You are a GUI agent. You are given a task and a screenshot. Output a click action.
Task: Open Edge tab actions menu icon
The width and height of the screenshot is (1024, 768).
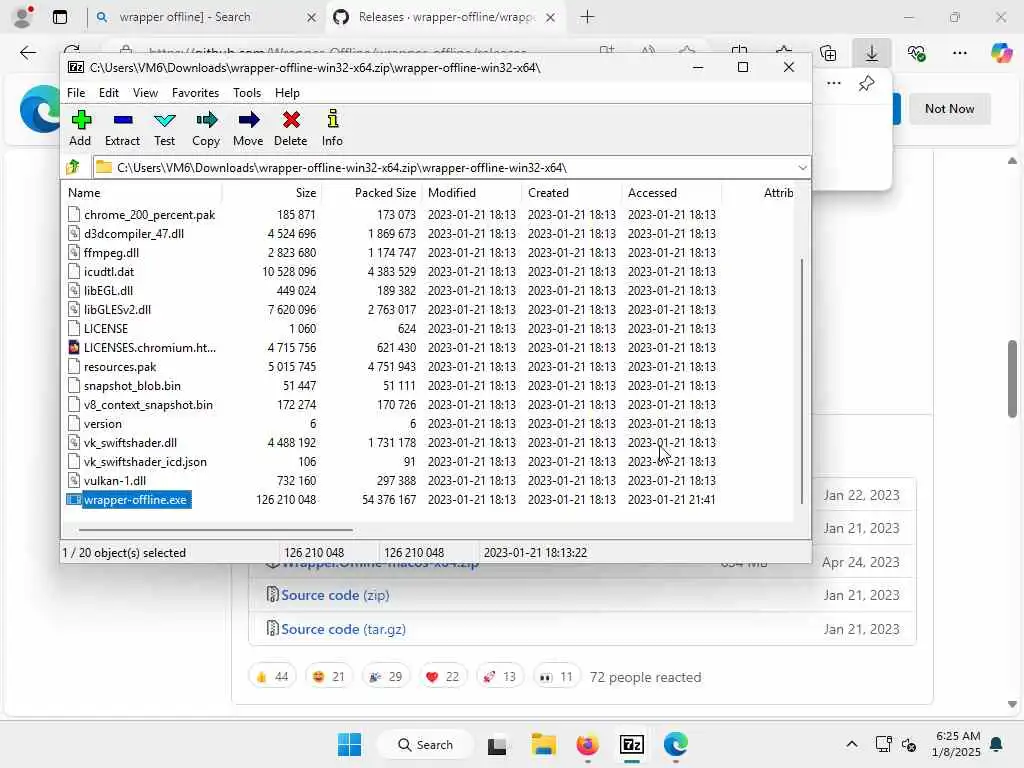tap(59, 17)
